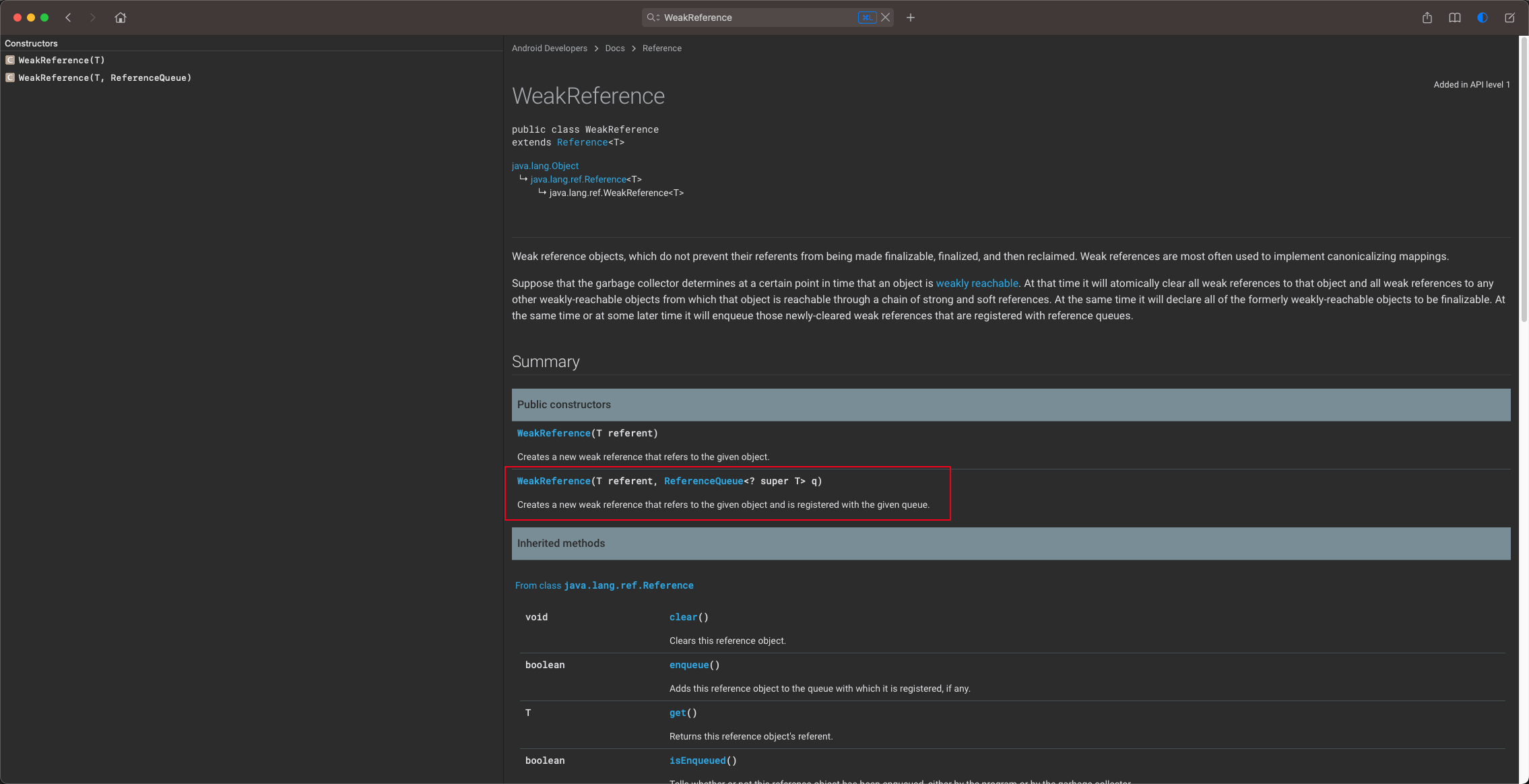Open Reference<T> link in class declaration
The image size is (1529, 784).
point(582,142)
